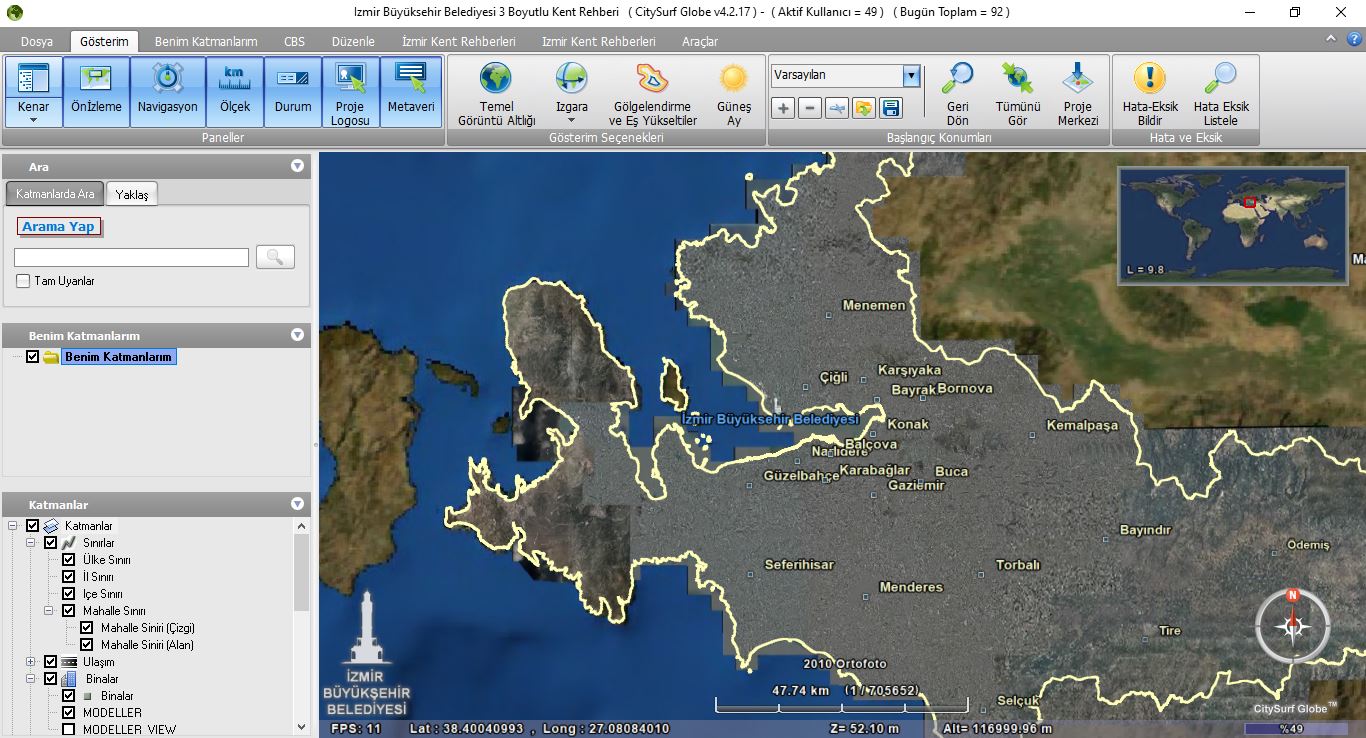Uncheck the Ulaşım layer checkbox

pos(50,662)
